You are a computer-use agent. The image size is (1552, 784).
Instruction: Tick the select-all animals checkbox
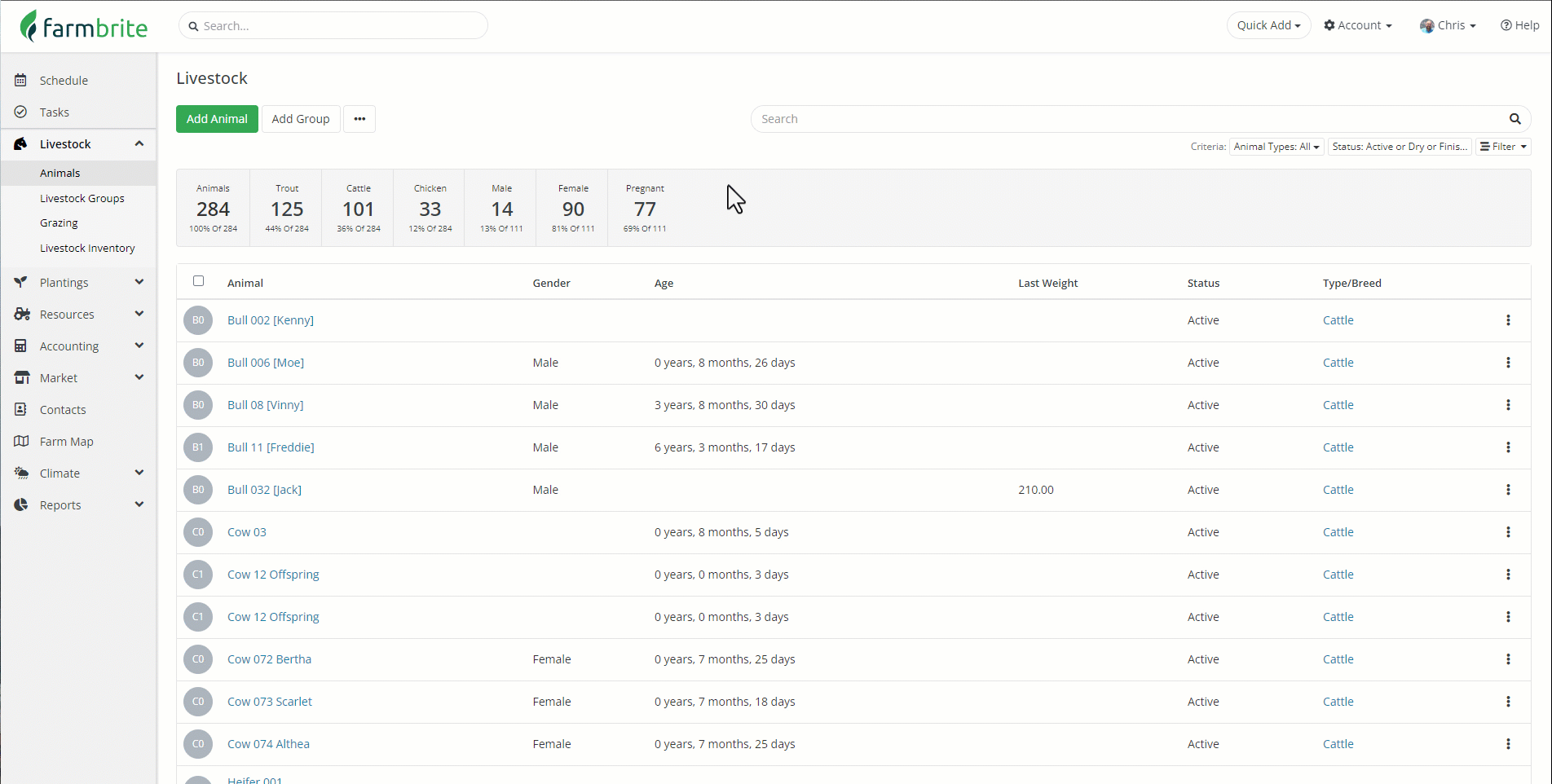click(x=198, y=281)
